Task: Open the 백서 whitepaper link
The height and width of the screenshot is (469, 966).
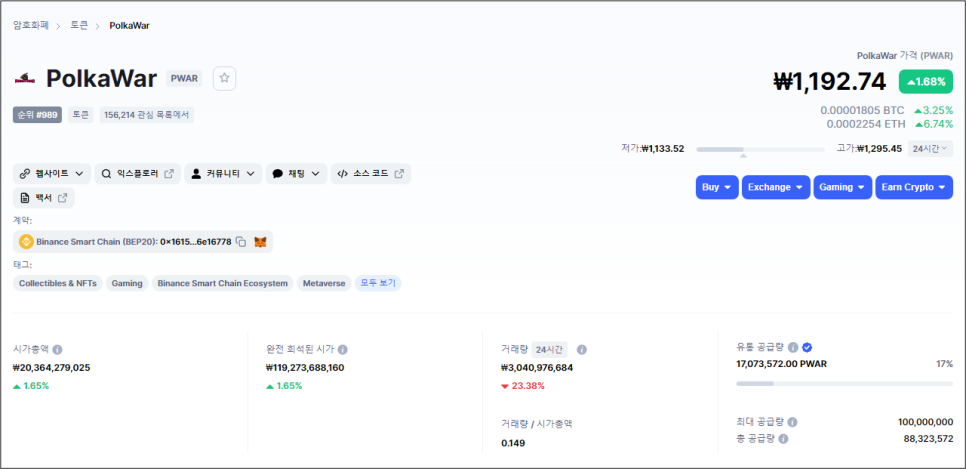Action: pyautogui.click(x=44, y=198)
